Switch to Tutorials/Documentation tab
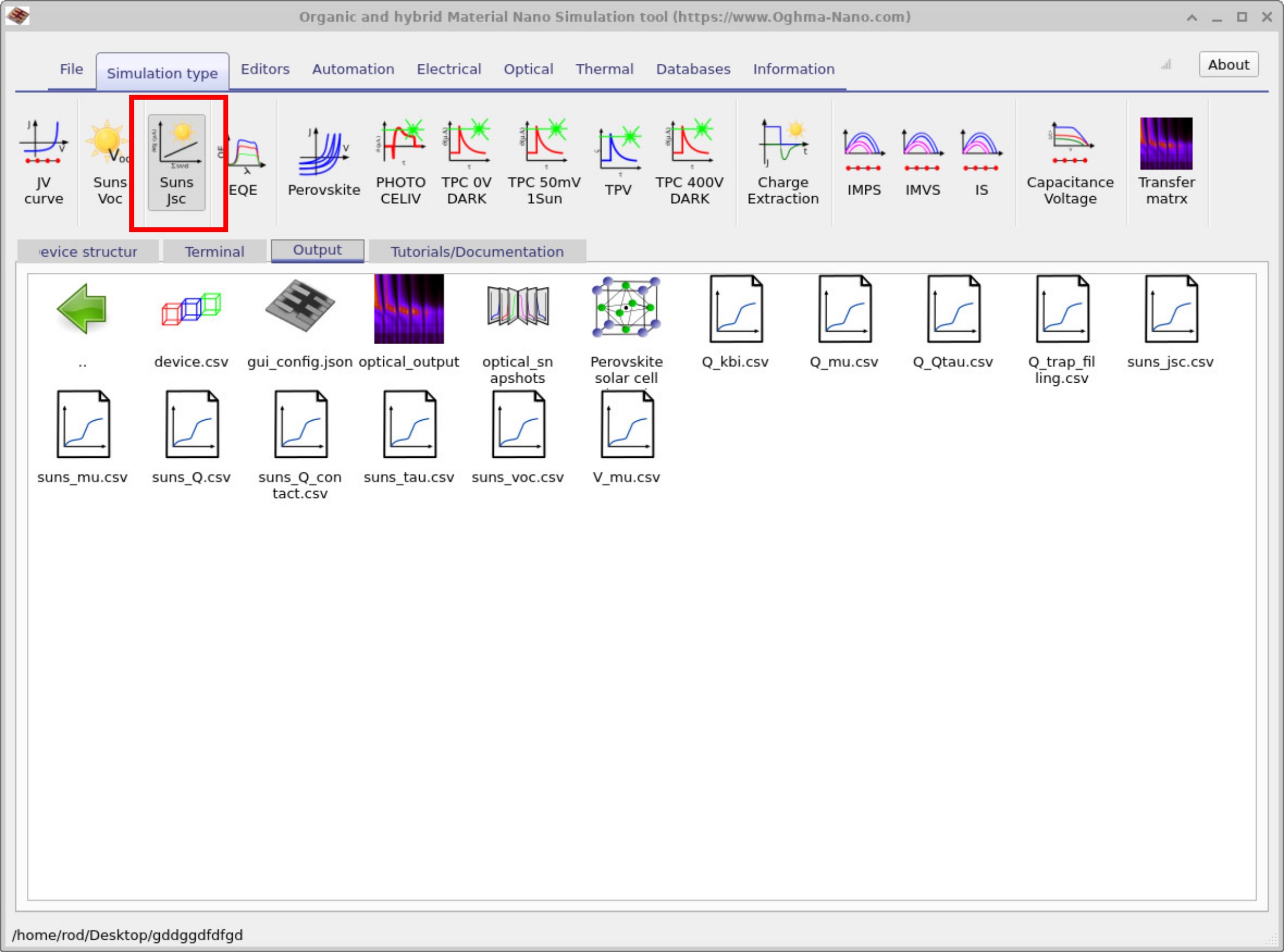1284x952 pixels. point(477,252)
